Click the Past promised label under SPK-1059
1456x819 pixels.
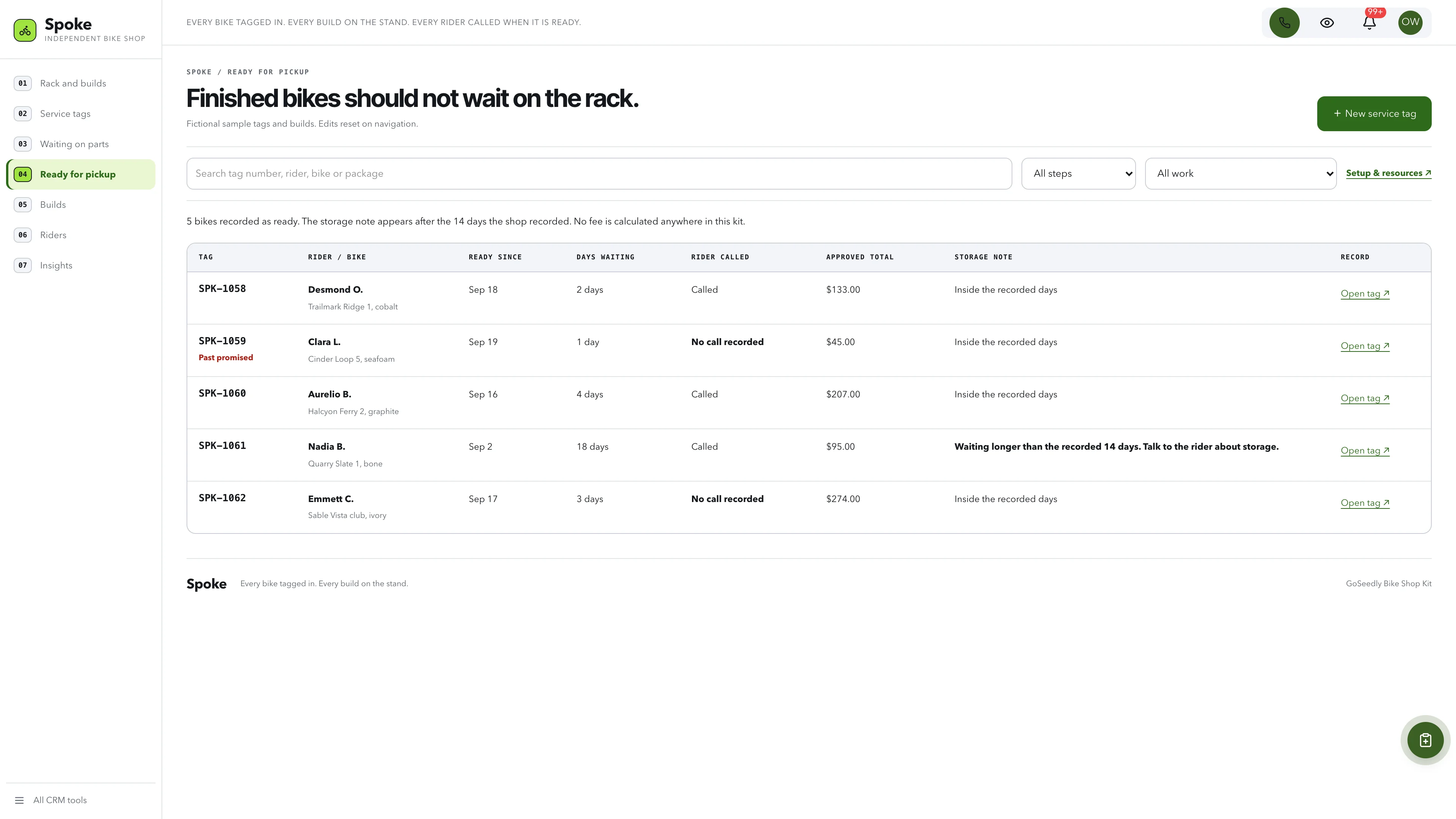226,358
